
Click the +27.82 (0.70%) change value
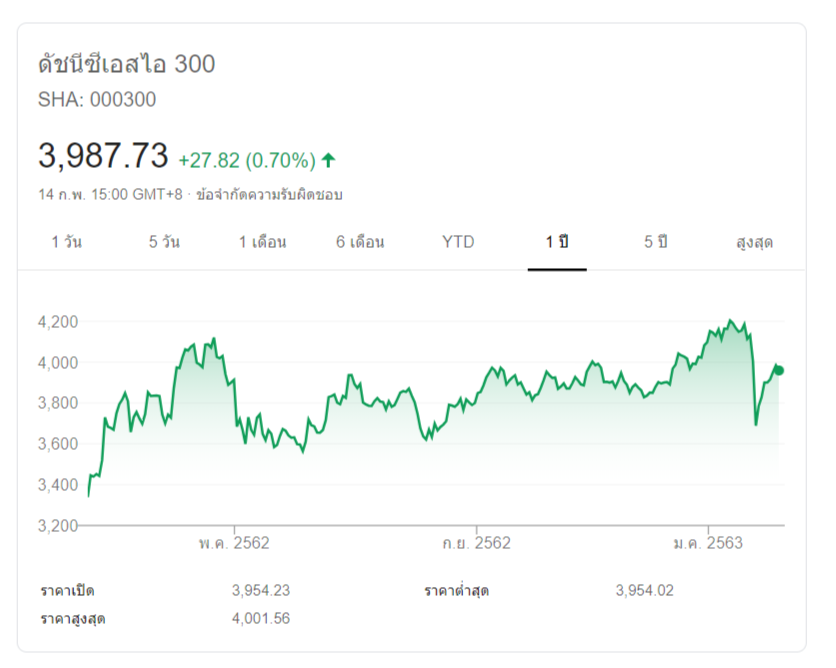pyautogui.click(x=247, y=160)
